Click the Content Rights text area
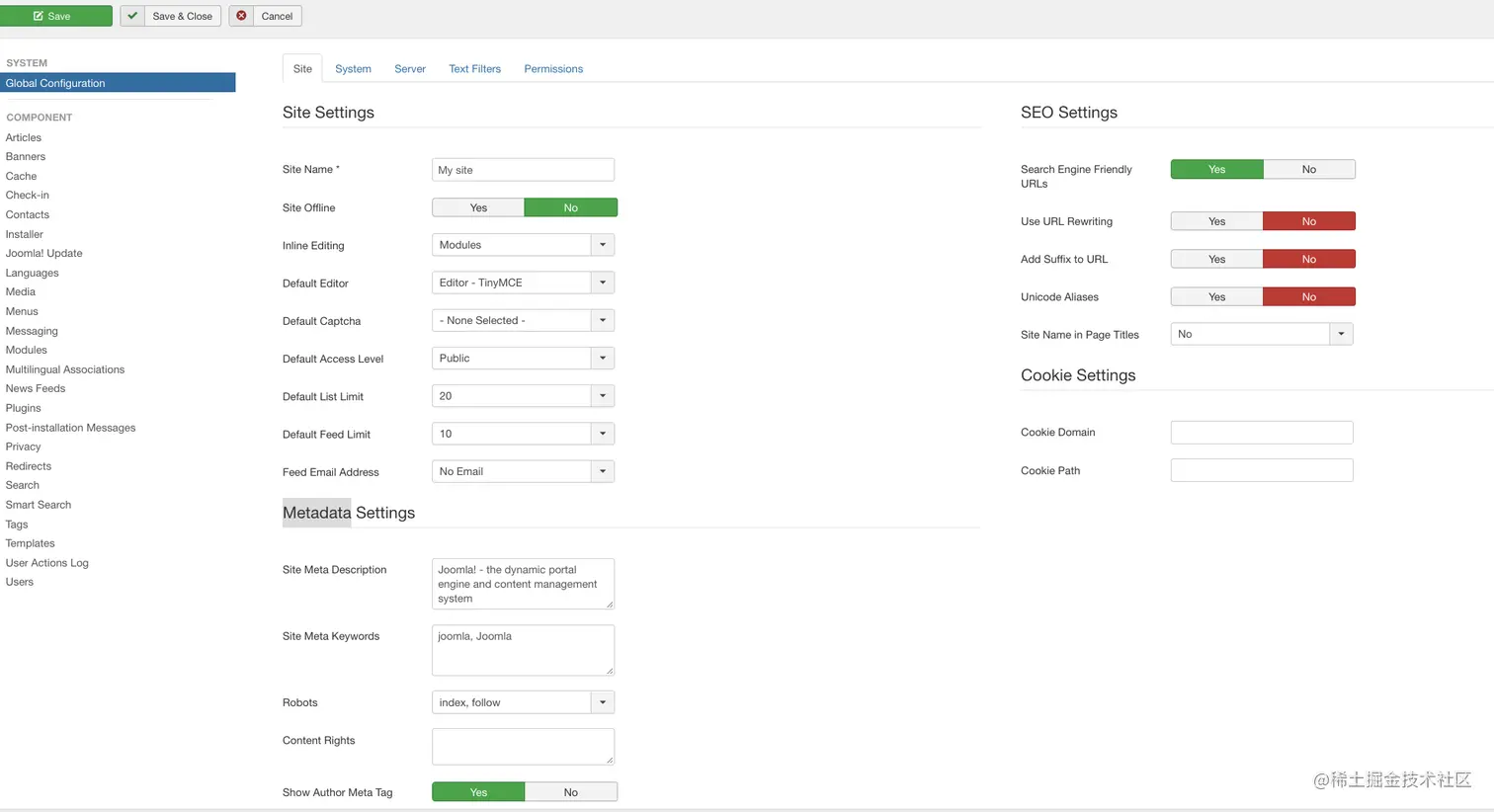The image size is (1494, 812). click(523, 746)
